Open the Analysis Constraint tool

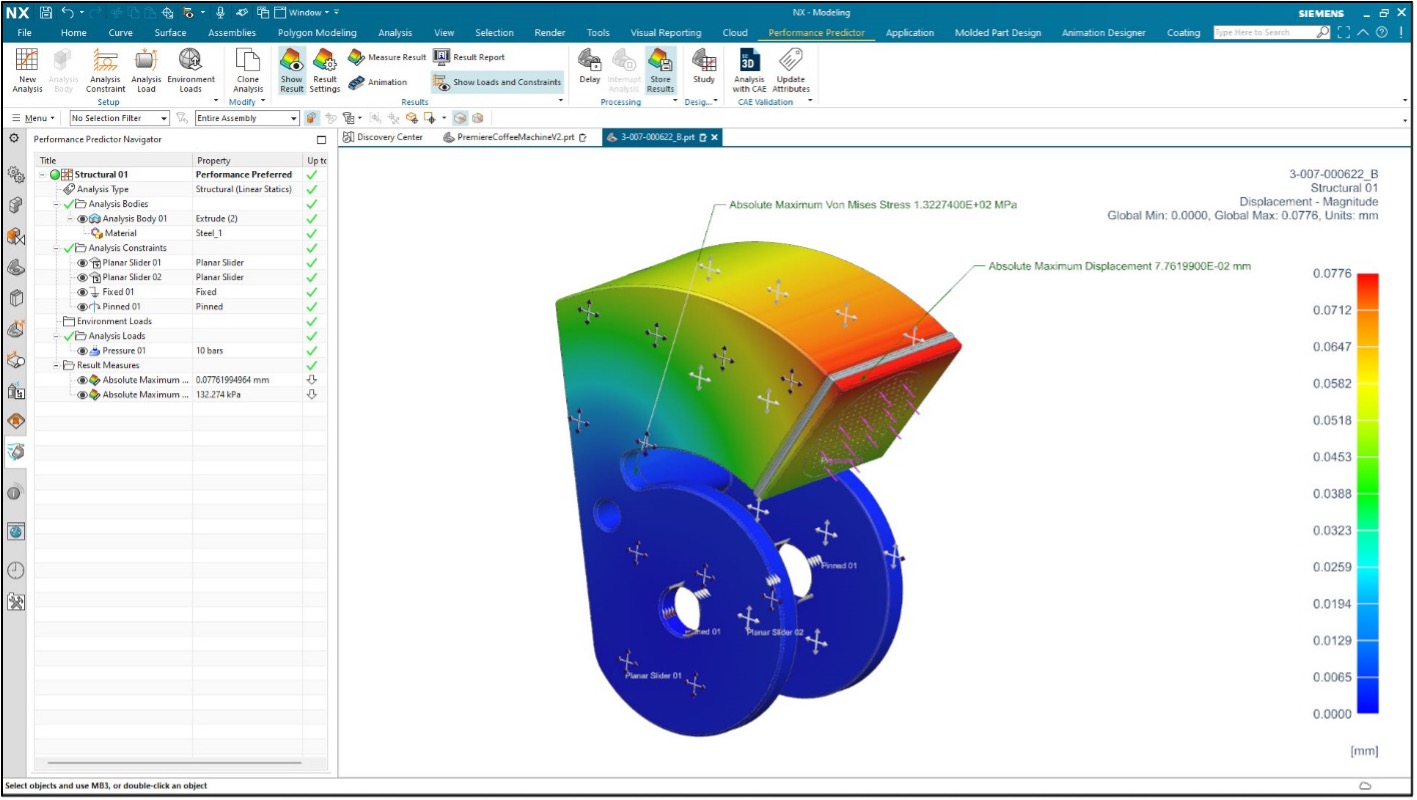click(105, 61)
